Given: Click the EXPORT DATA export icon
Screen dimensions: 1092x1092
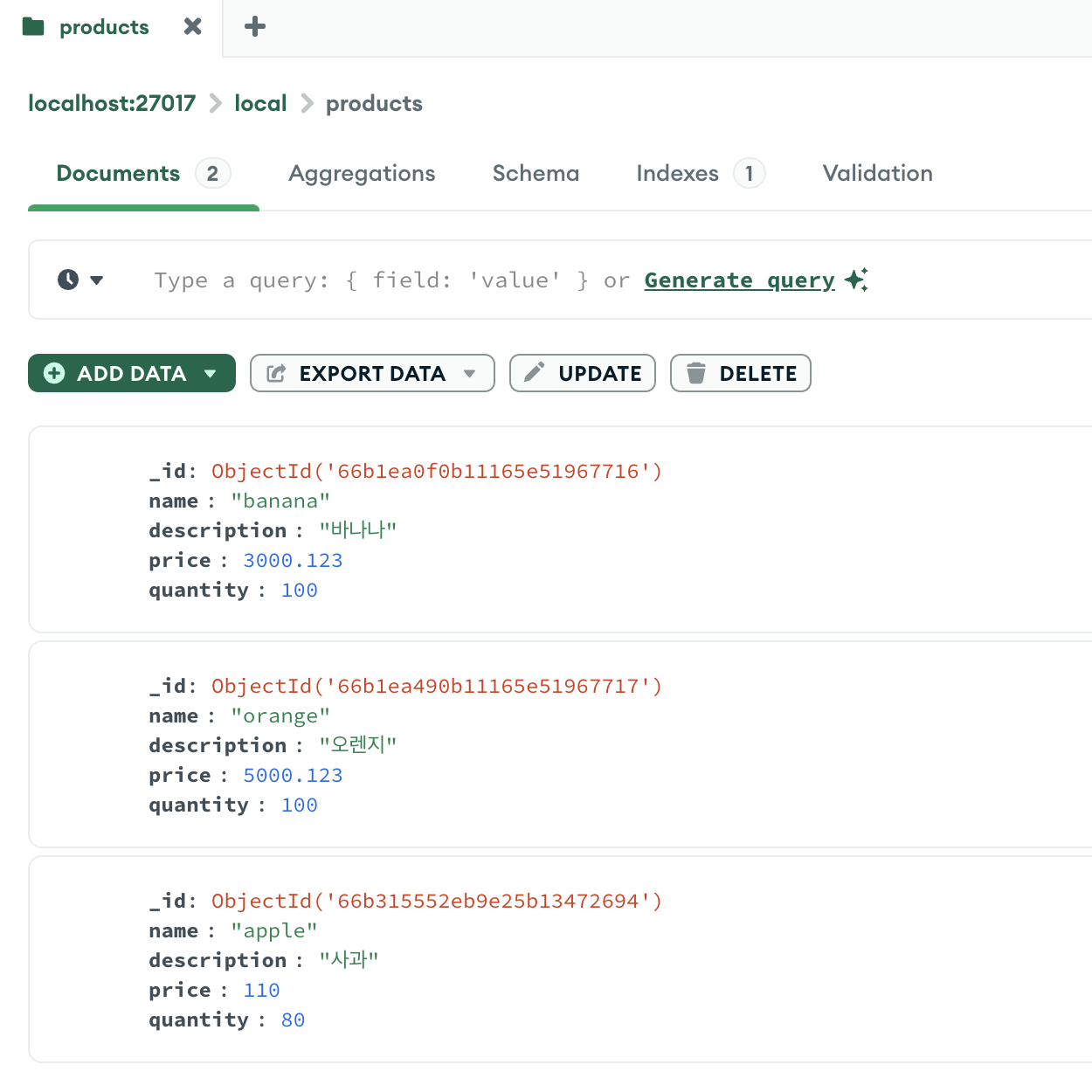Looking at the screenshot, I should click(x=276, y=373).
